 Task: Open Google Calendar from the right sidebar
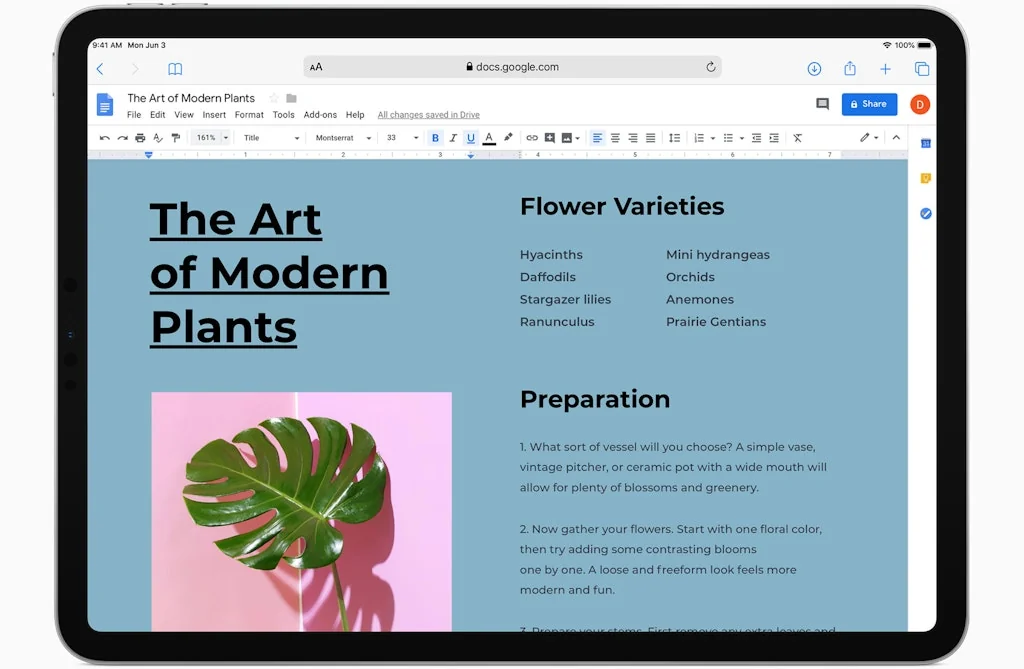(923, 143)
